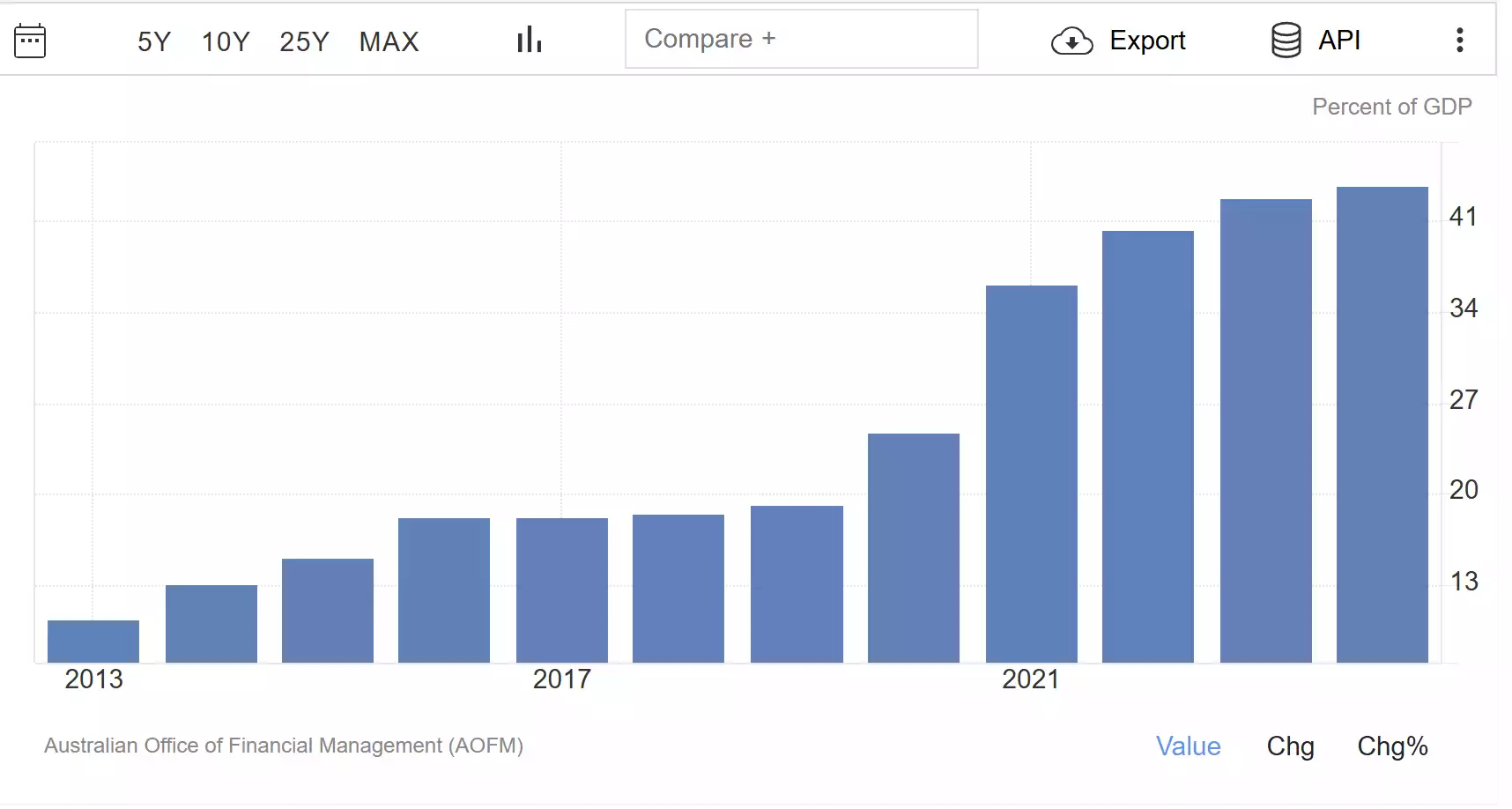This screenshot has width=1512, height=809.
Task: Click the 25Y range option
Action: (304, 41)
